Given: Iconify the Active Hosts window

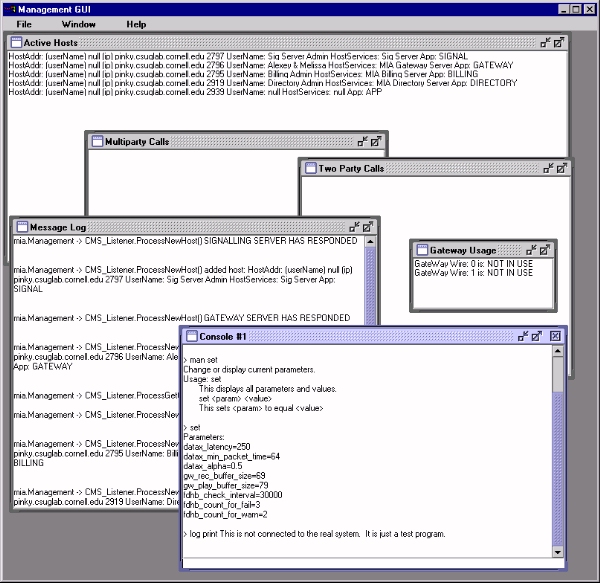Looking at the screenshot, I should [545, 43].
